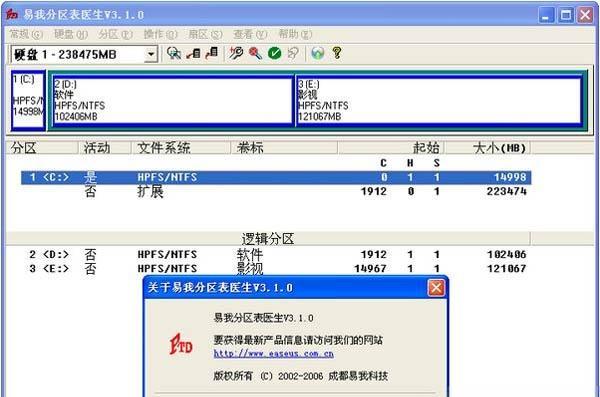This screenshot has width=600, height=397.
Task: Click the wrench repair tool icon
Action: pyautogui.click(x=236, y=53)
